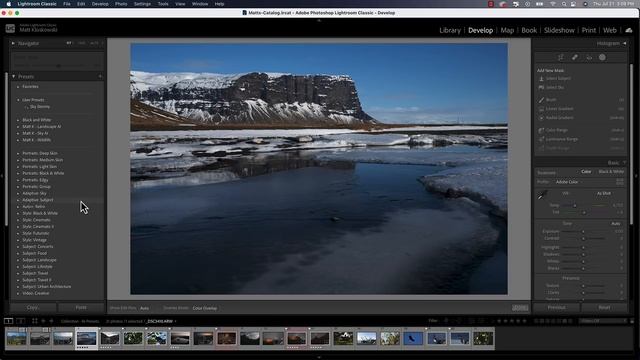Expand the Favorites preset group
This screenshot has height=360, width=640.
18,87
